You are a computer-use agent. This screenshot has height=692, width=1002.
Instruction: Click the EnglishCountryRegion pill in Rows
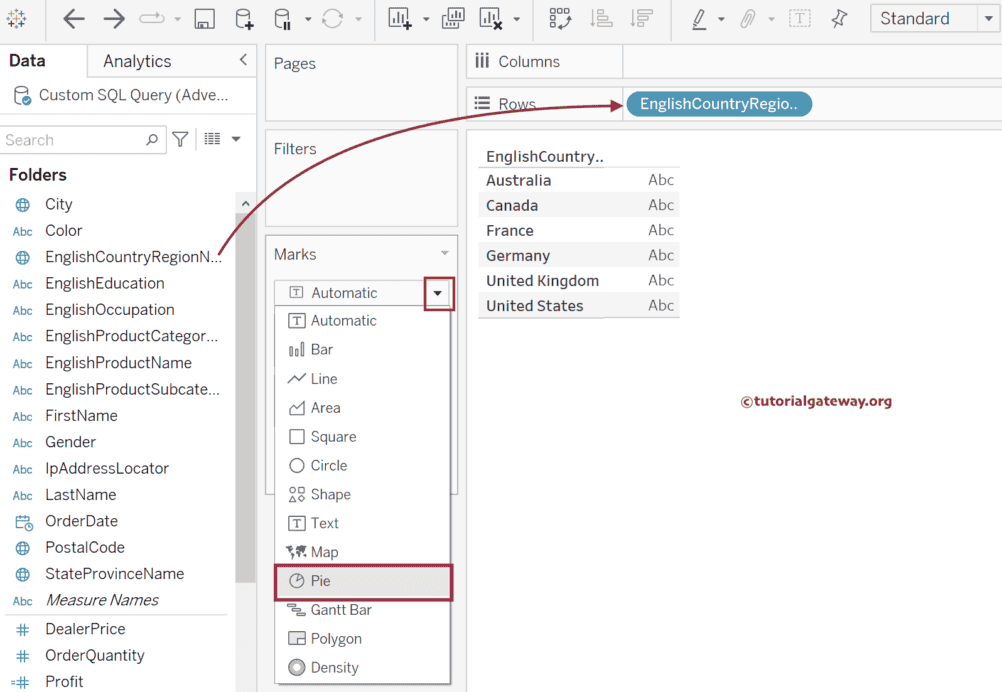pyautogui.click(x=718, y=104)
